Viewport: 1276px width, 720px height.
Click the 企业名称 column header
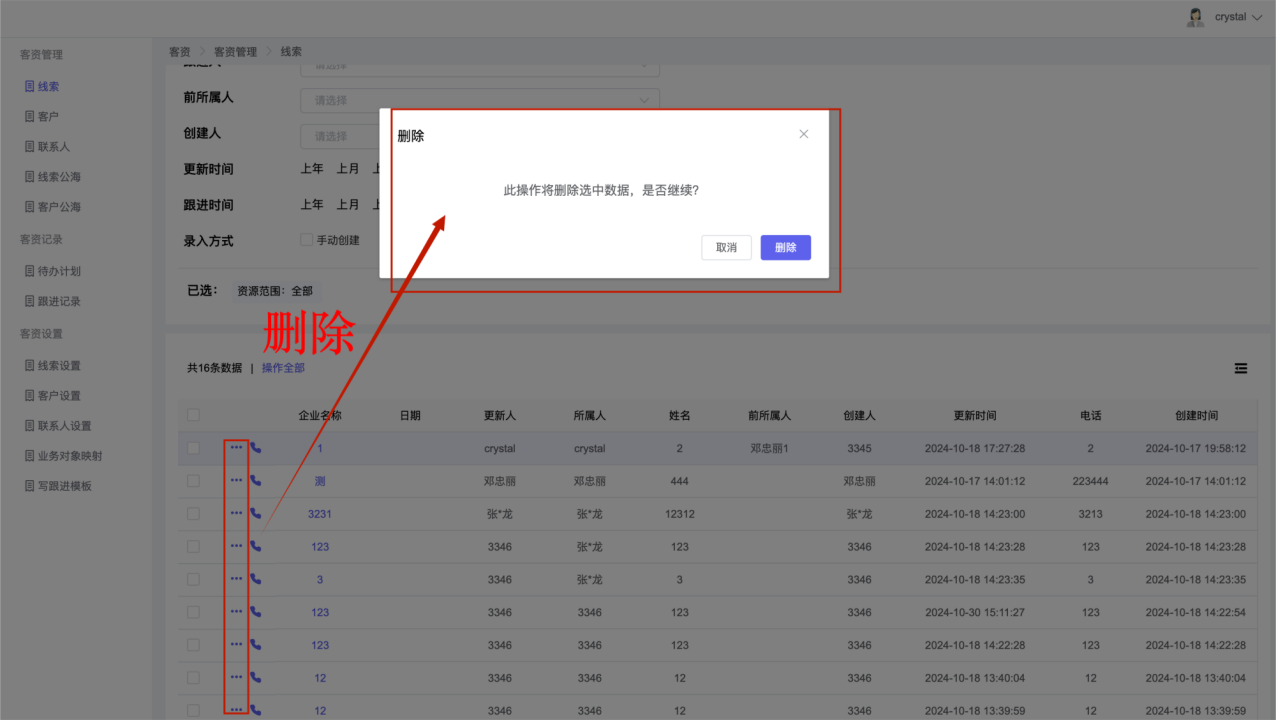coord(320,416)
